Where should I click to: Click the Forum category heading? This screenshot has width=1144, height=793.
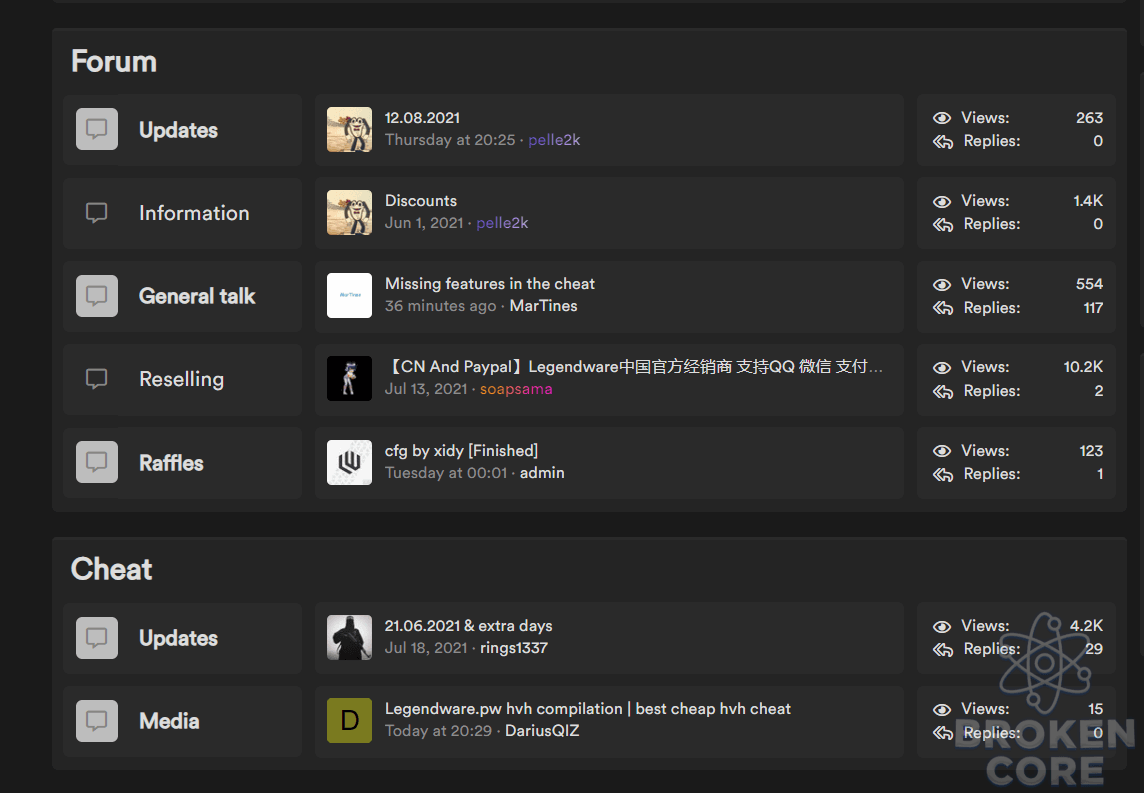114,61
